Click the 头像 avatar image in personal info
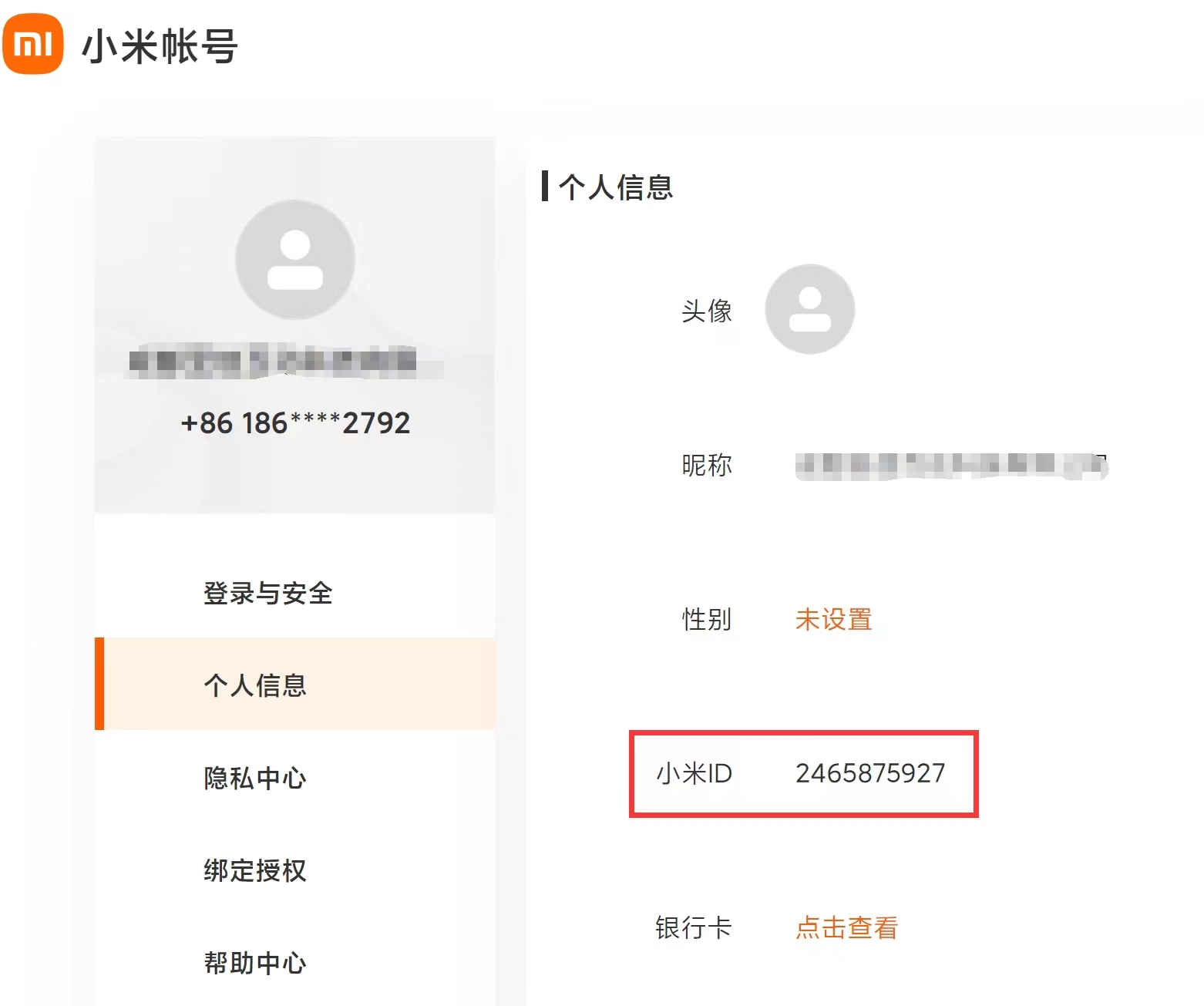The image size is (1204, 1006). [x=809, y=309]
